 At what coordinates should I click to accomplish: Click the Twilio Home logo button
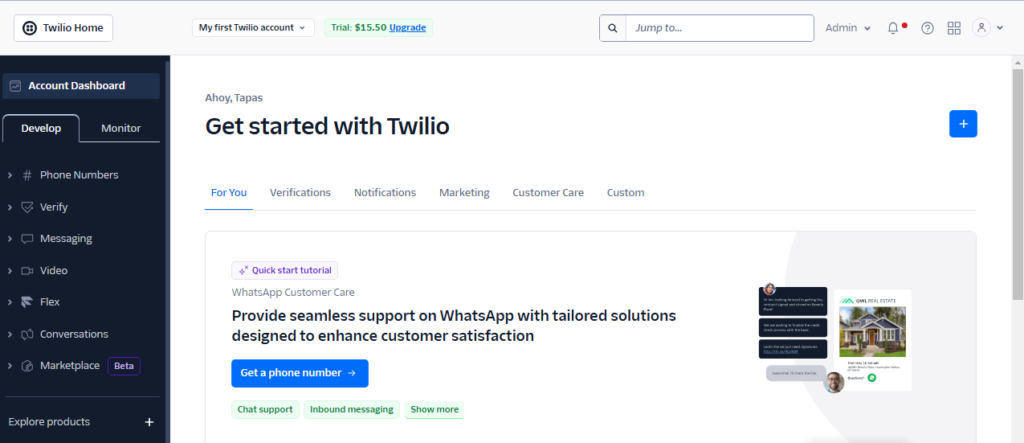pos(63,28)
